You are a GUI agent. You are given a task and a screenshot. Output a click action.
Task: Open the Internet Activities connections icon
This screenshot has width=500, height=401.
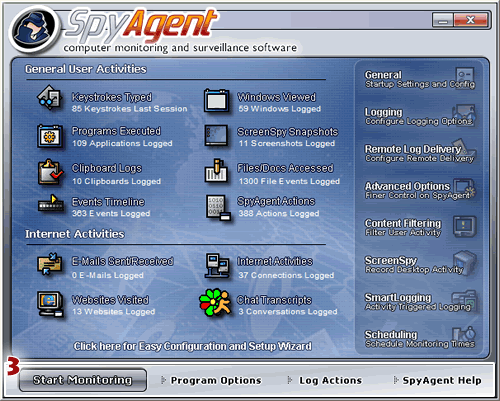point(217,266)
